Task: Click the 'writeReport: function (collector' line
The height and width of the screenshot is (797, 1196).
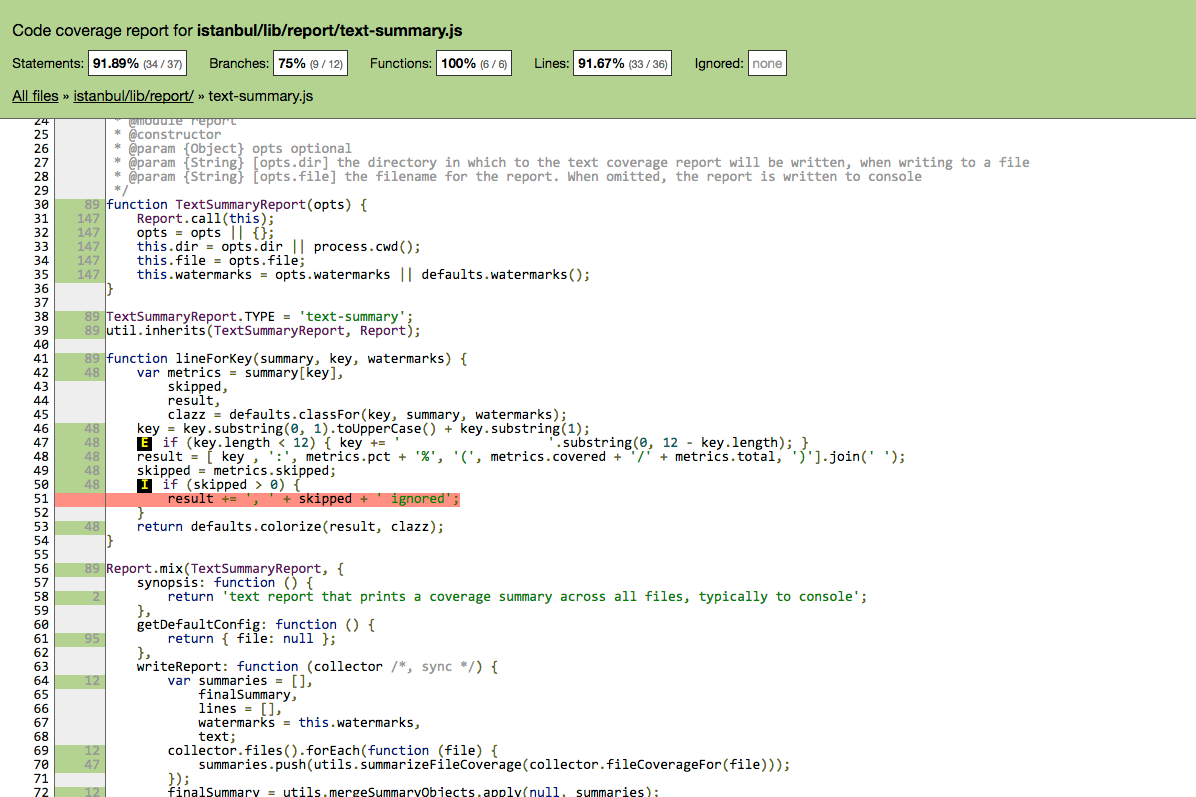Action: [x=317, y=667]
